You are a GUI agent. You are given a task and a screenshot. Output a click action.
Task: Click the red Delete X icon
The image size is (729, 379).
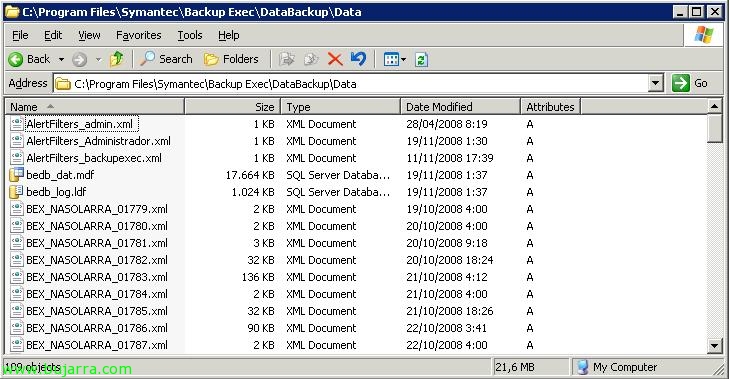335,59
